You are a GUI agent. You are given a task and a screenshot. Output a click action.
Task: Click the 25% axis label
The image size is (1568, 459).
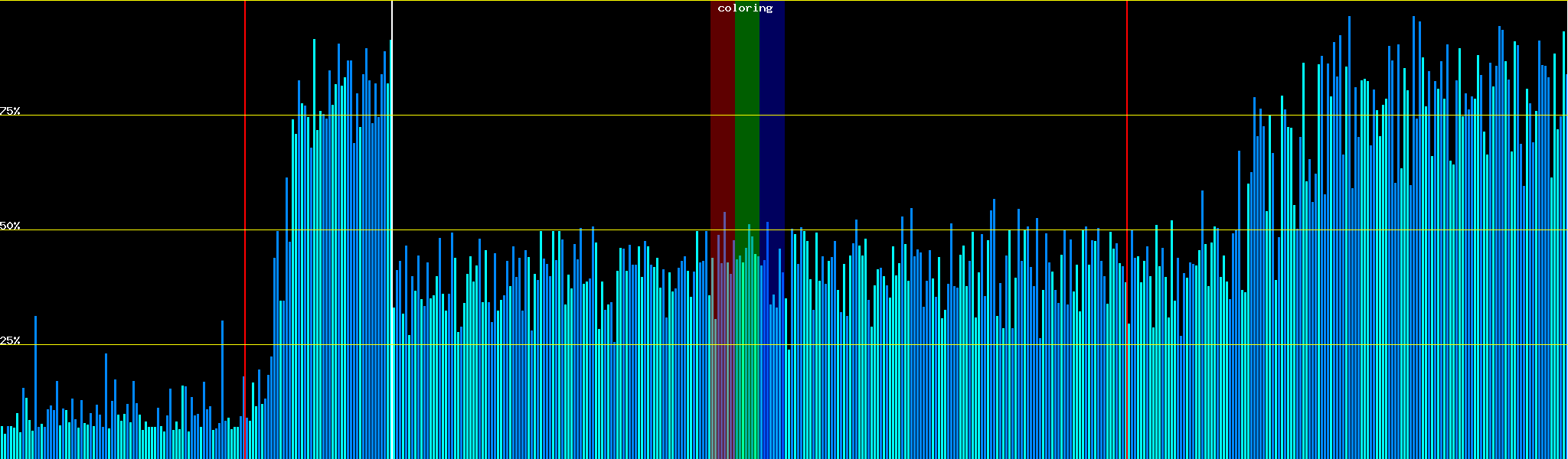[10, 340]
